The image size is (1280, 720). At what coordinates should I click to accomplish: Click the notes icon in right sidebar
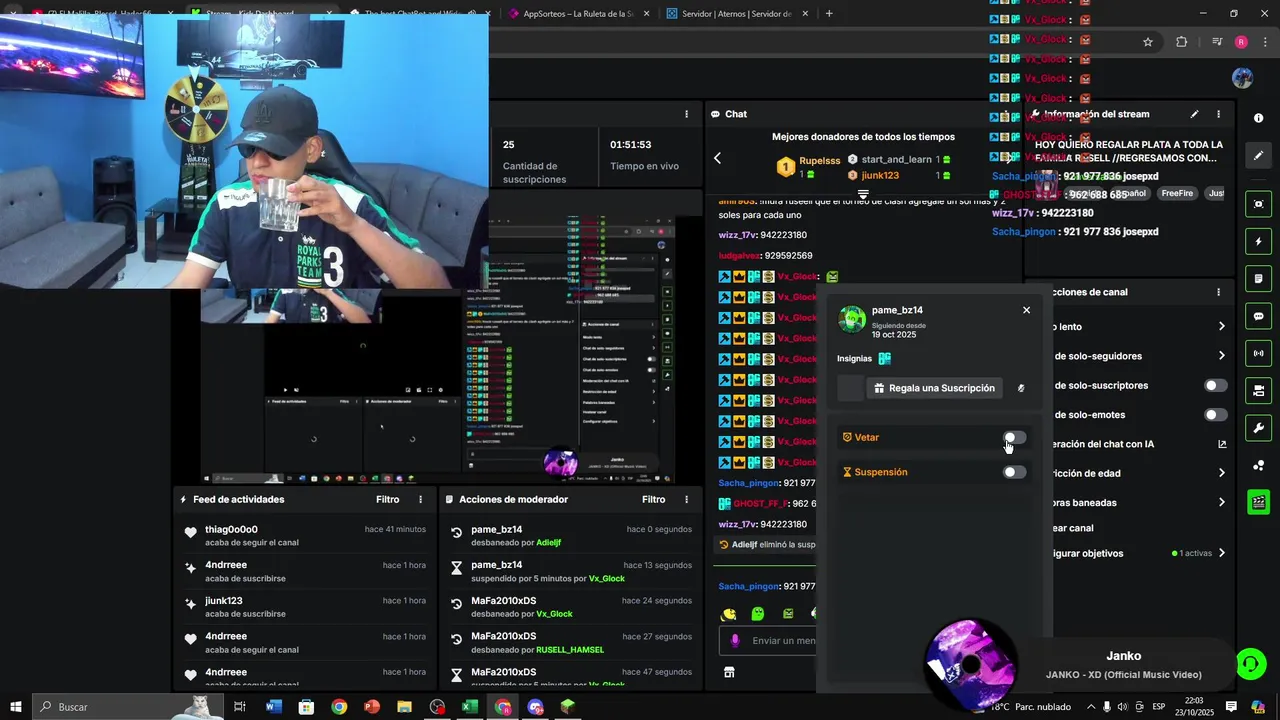(1259, 279)
